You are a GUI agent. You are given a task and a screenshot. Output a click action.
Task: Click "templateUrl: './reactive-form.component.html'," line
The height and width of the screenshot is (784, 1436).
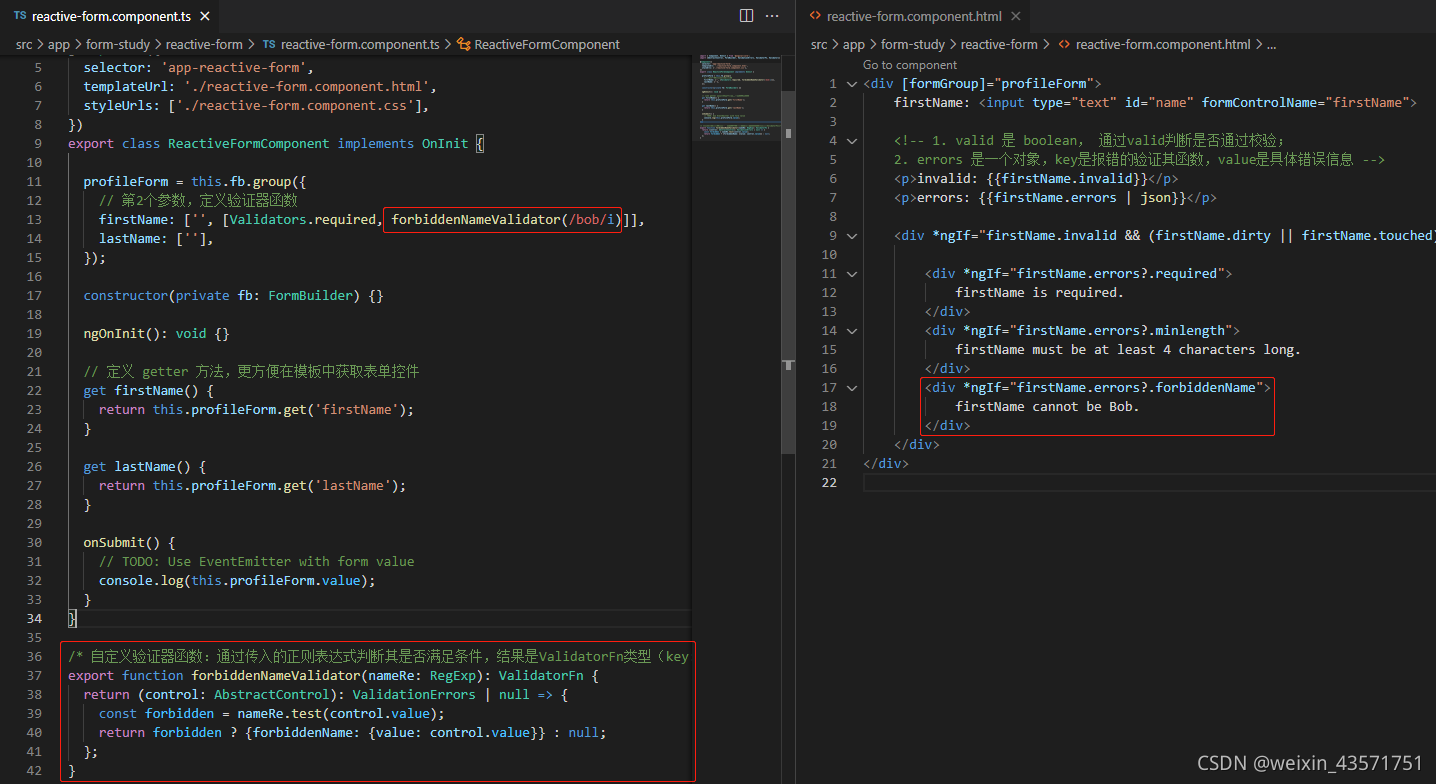(x=260, y=87)
